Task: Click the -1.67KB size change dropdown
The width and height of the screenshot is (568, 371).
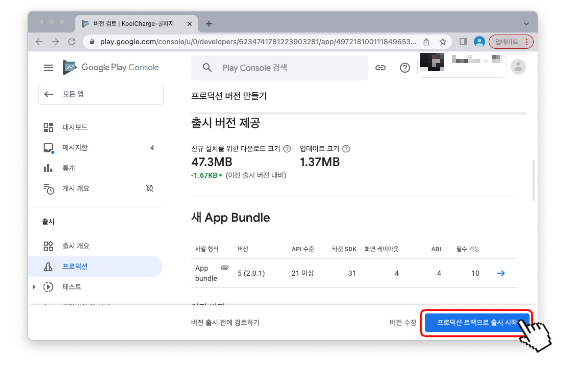Action: pyautogui.click(x=207, y=175)
